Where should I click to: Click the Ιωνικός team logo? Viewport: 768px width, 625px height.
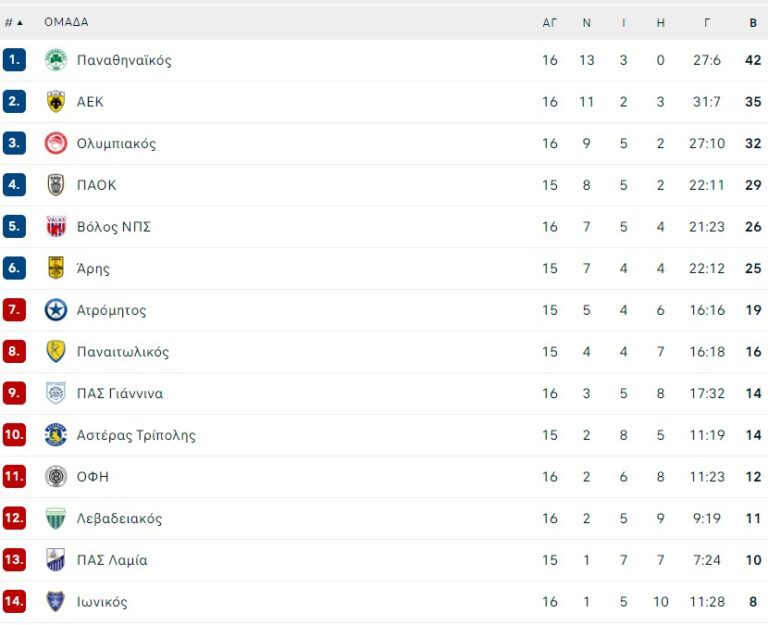pos(56,602)
